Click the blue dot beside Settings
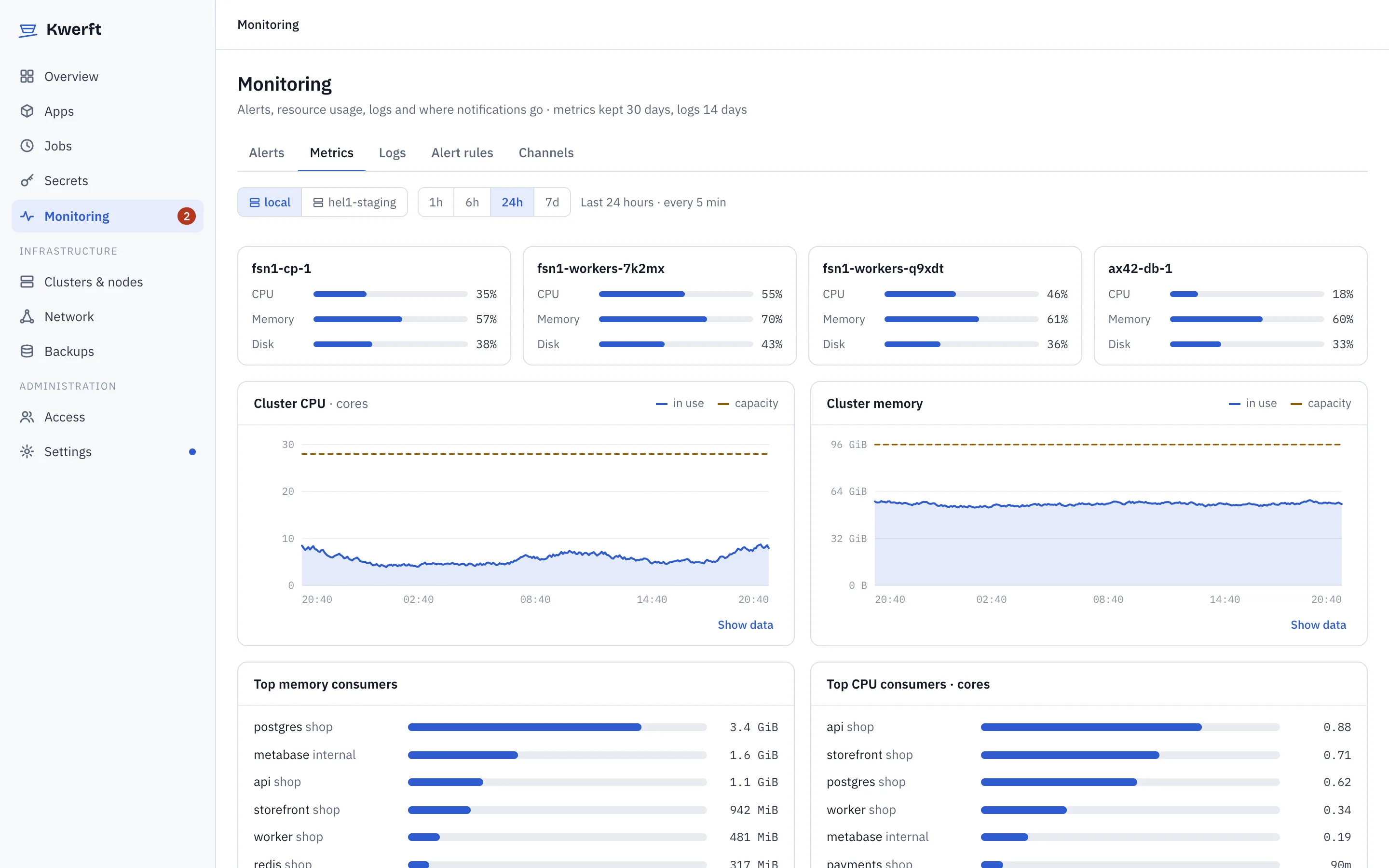This screenshot has height=868, width=1389. [192, 452]
